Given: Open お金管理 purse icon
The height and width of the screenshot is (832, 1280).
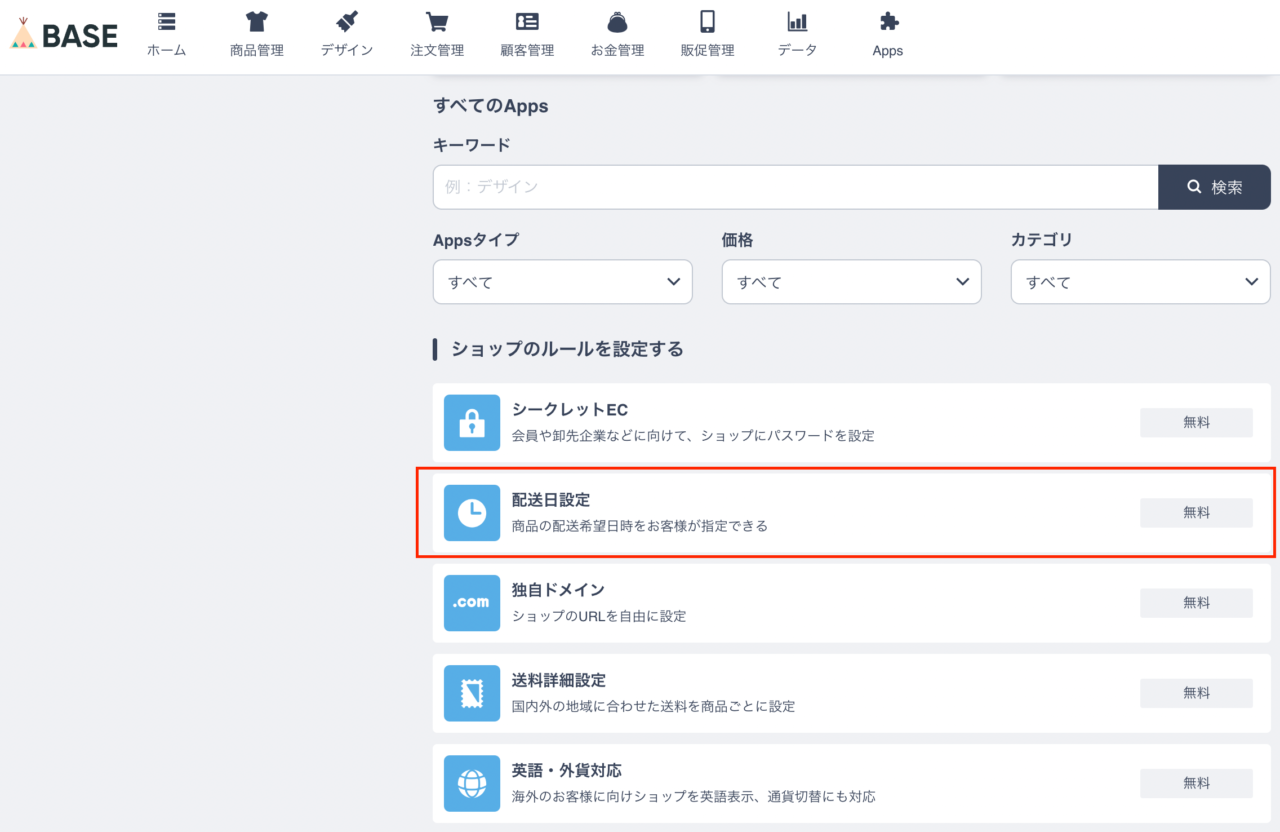Looking at the screenshot, I should coord(617,21).
